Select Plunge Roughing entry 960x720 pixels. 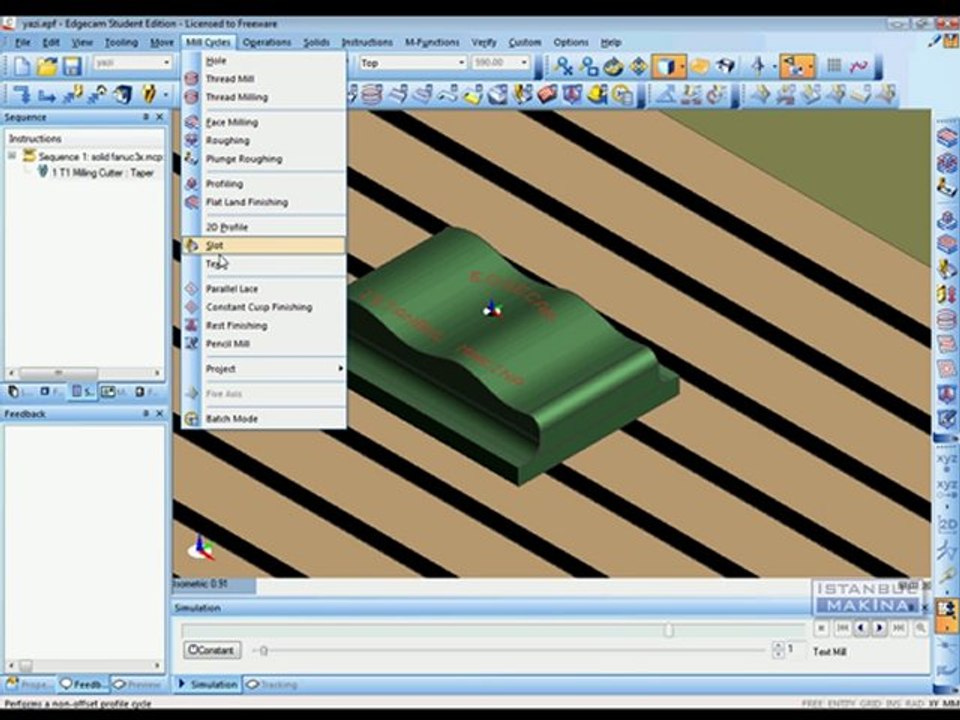(264, 159)
